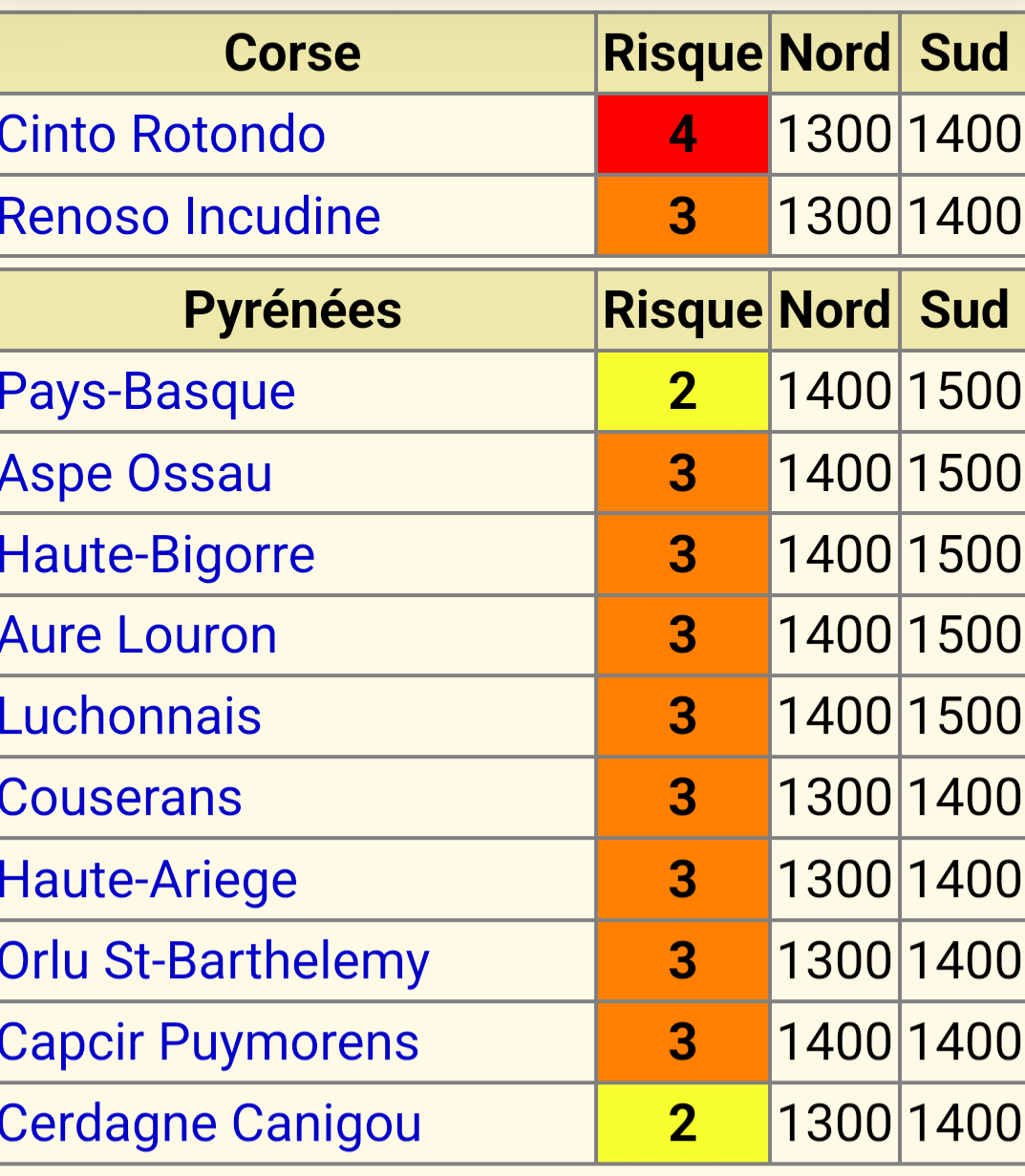Click the Aure Louron link
The image size is (1025, 1176).
coord(139,636)
